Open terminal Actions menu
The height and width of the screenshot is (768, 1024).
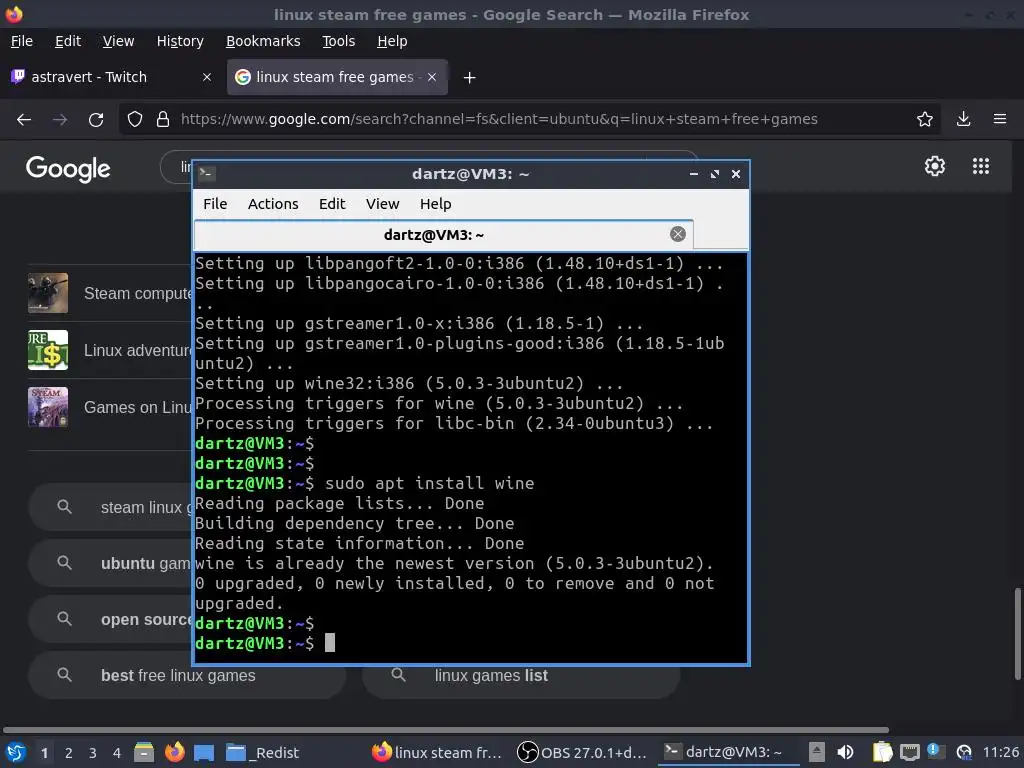pyautogui.click(x=273, y=204)
